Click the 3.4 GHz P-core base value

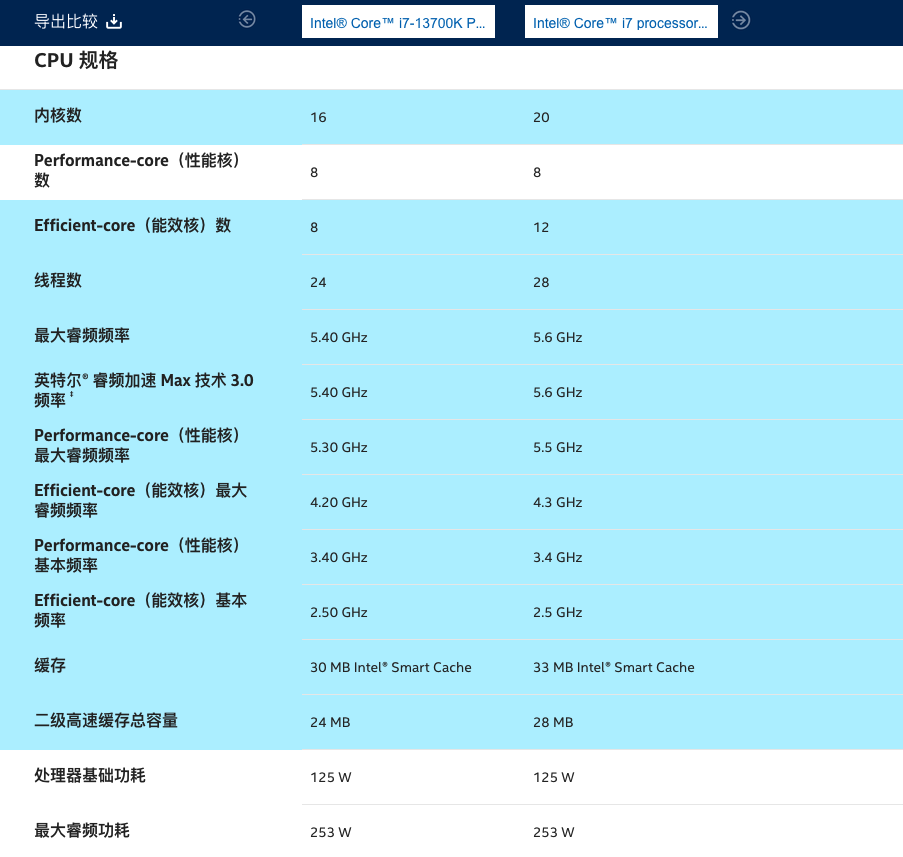coord(557,558)
